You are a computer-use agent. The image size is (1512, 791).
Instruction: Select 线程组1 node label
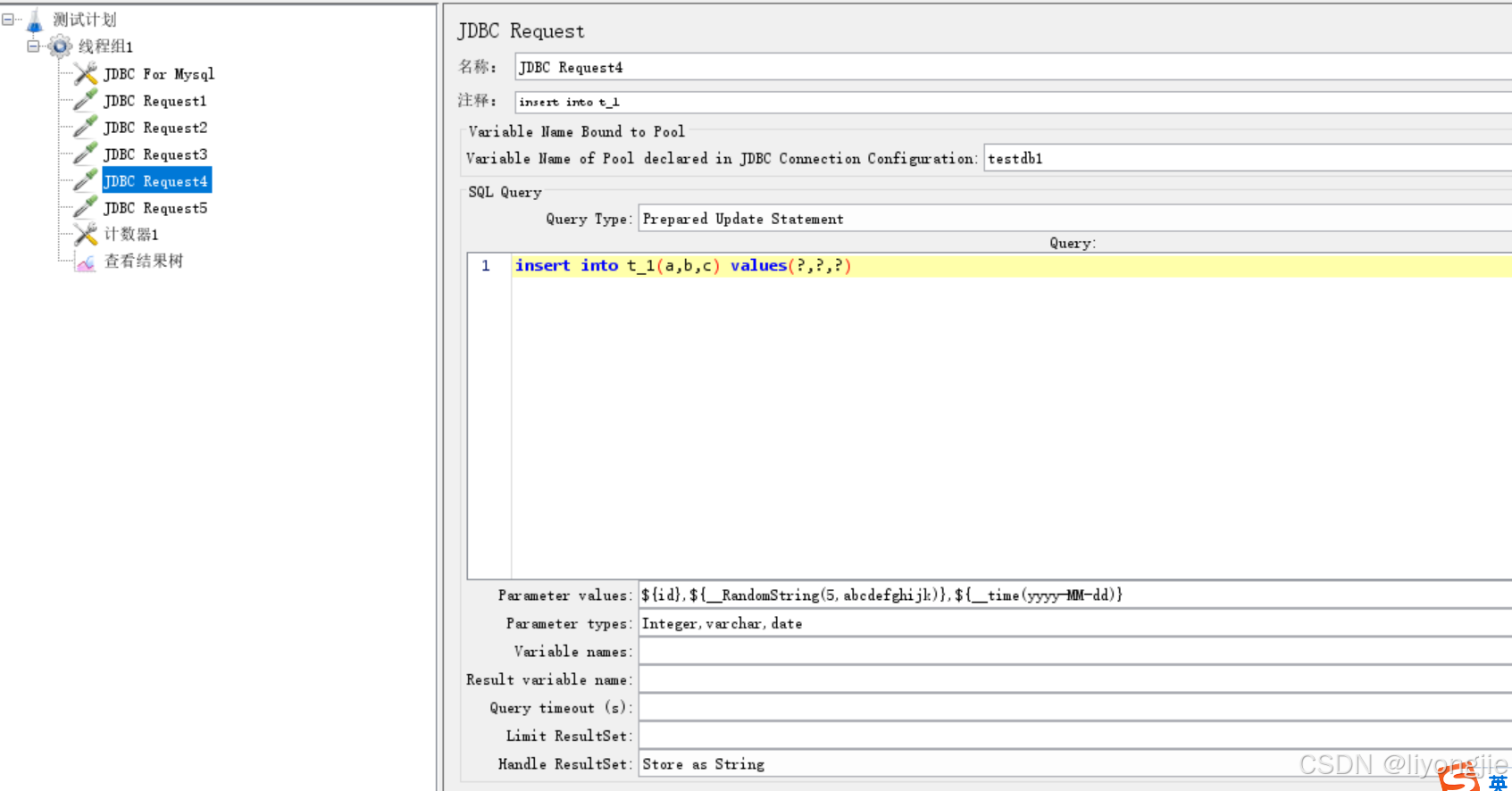[x=105, y=46]
